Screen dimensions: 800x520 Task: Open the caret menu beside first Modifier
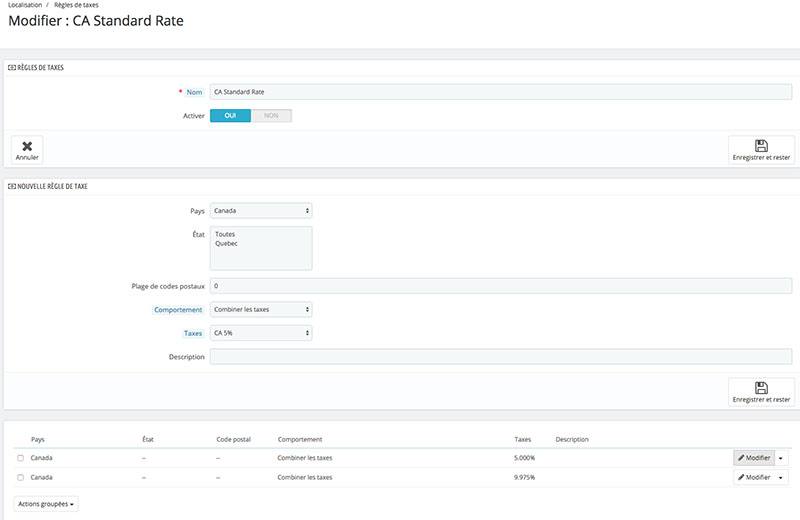click(x=781, y=458)
